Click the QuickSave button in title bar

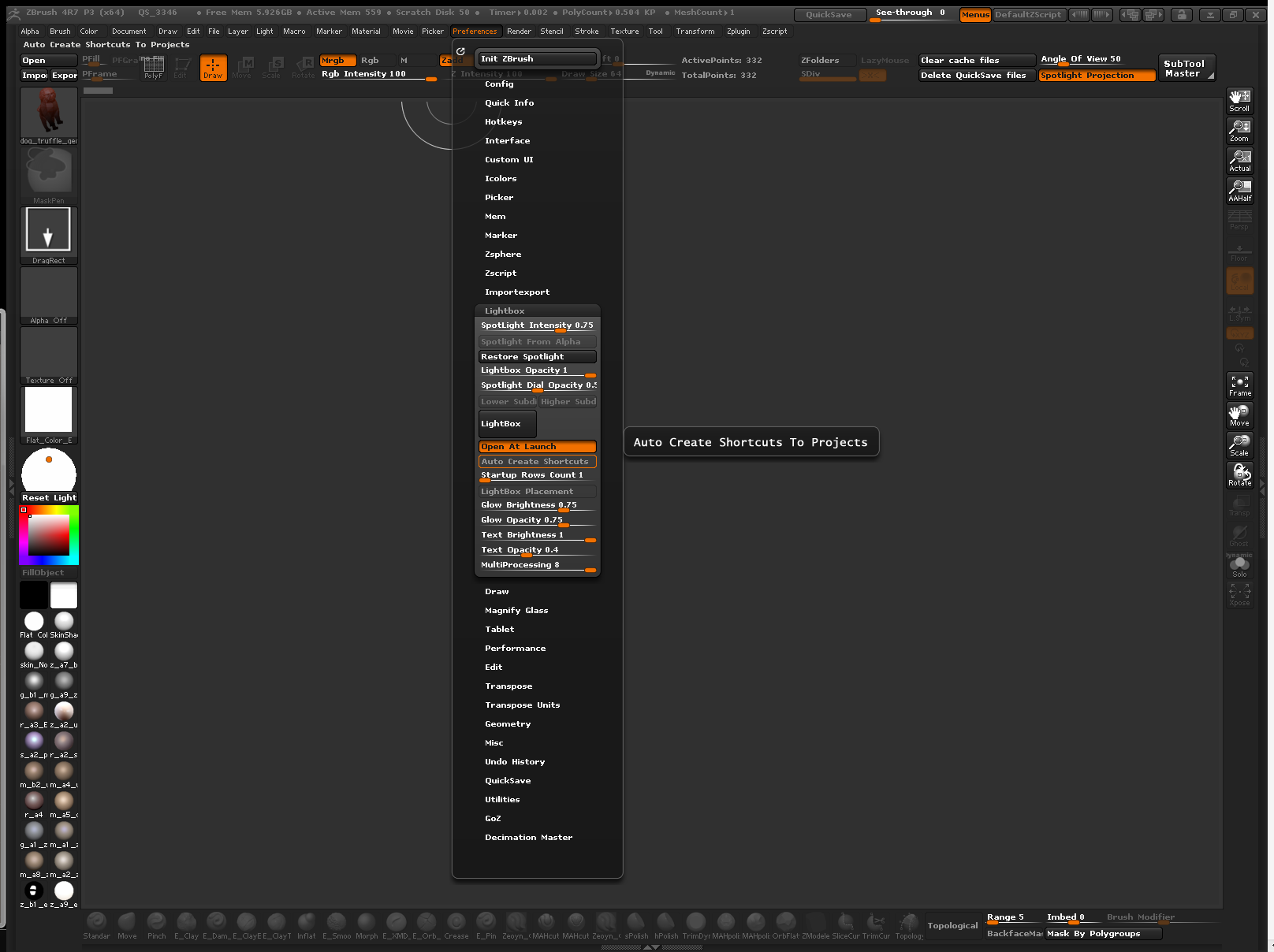[829, 15]
